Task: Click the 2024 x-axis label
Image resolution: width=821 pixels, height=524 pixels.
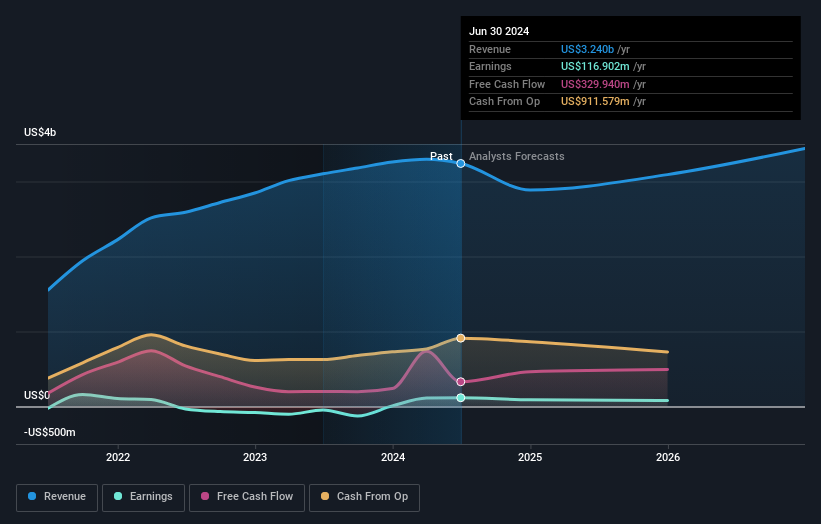Action: click(393, 458)
